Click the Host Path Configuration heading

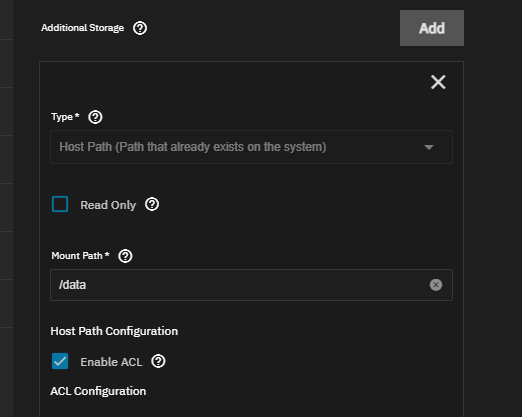[114, 331]
